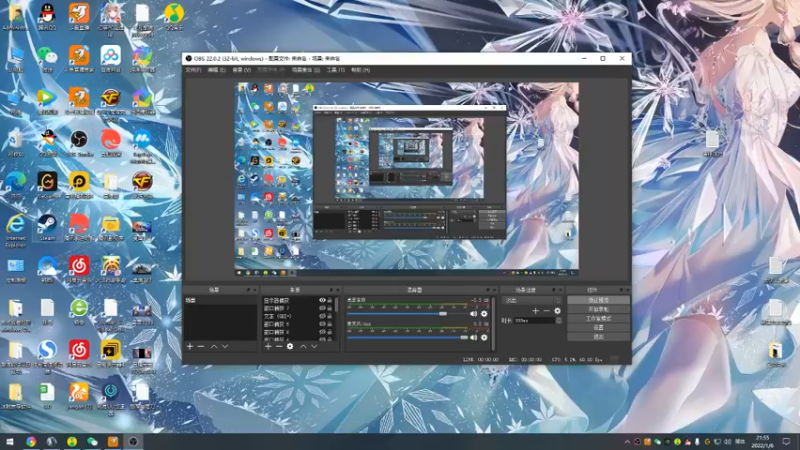Click the top streaming button in Controls
Image resolution: width=800 pixels, height=450 pixels.
point(598,300)
